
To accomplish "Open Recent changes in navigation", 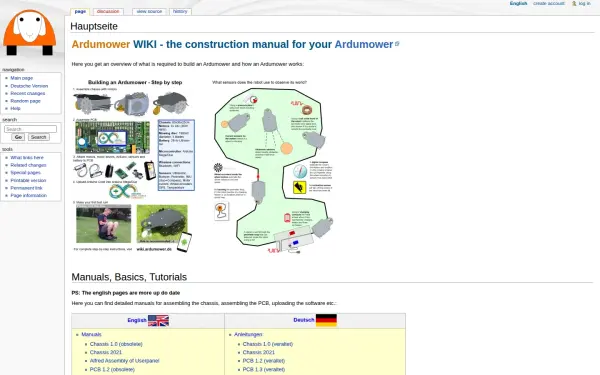I will tap(28, 93).
